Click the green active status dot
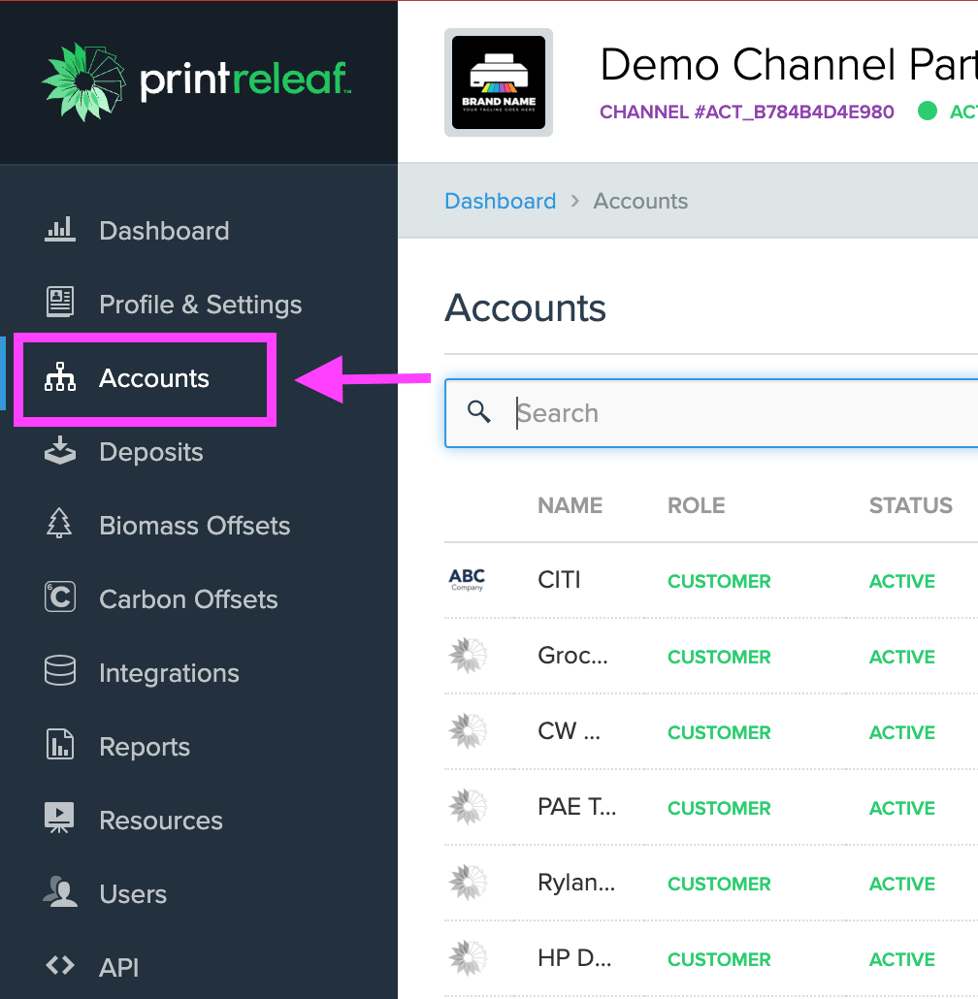 927,111
